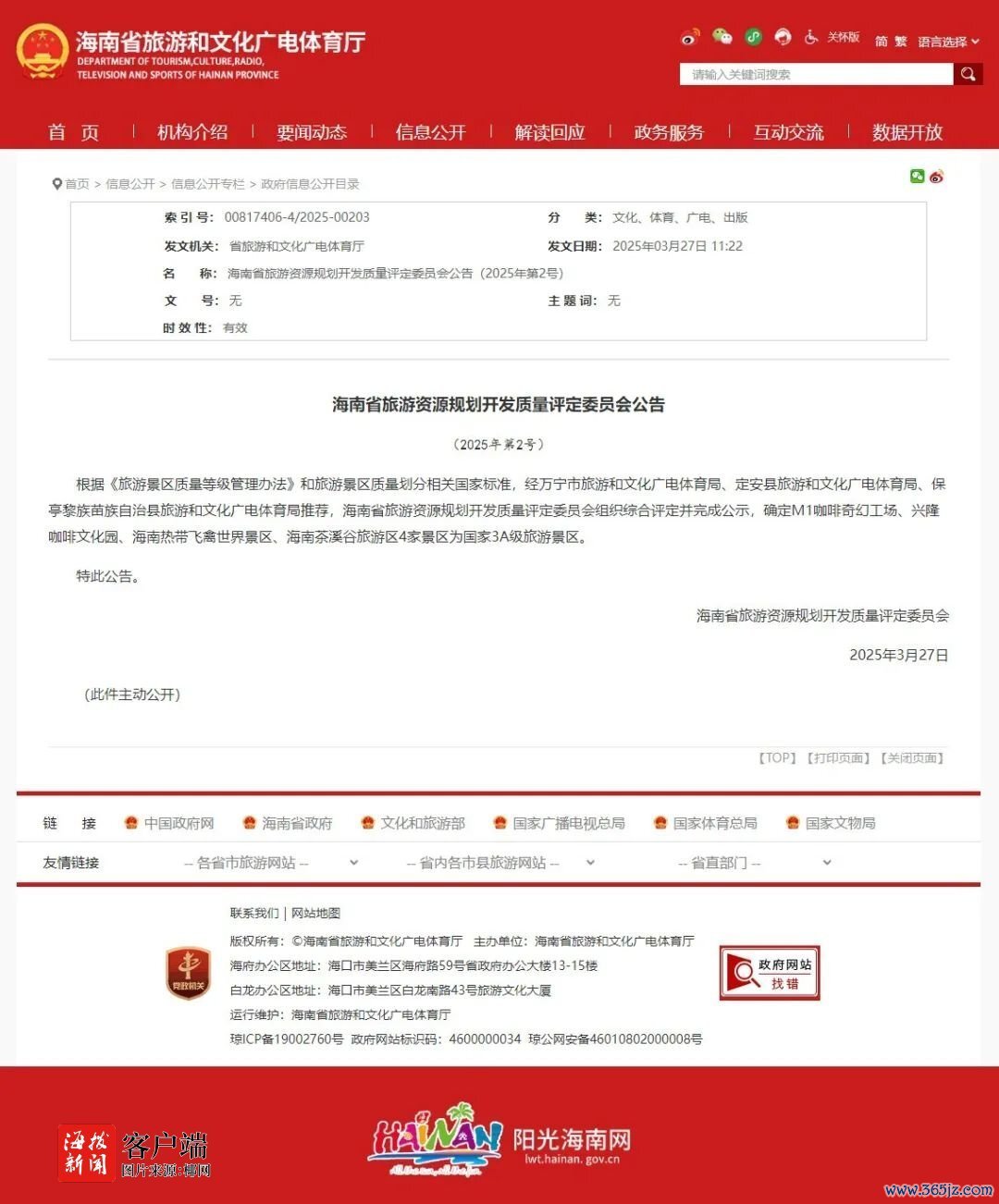Click date 2025年03月27日 11:22
The height and width of the screenshot is (1204, 999).
(x=677, y=246)
